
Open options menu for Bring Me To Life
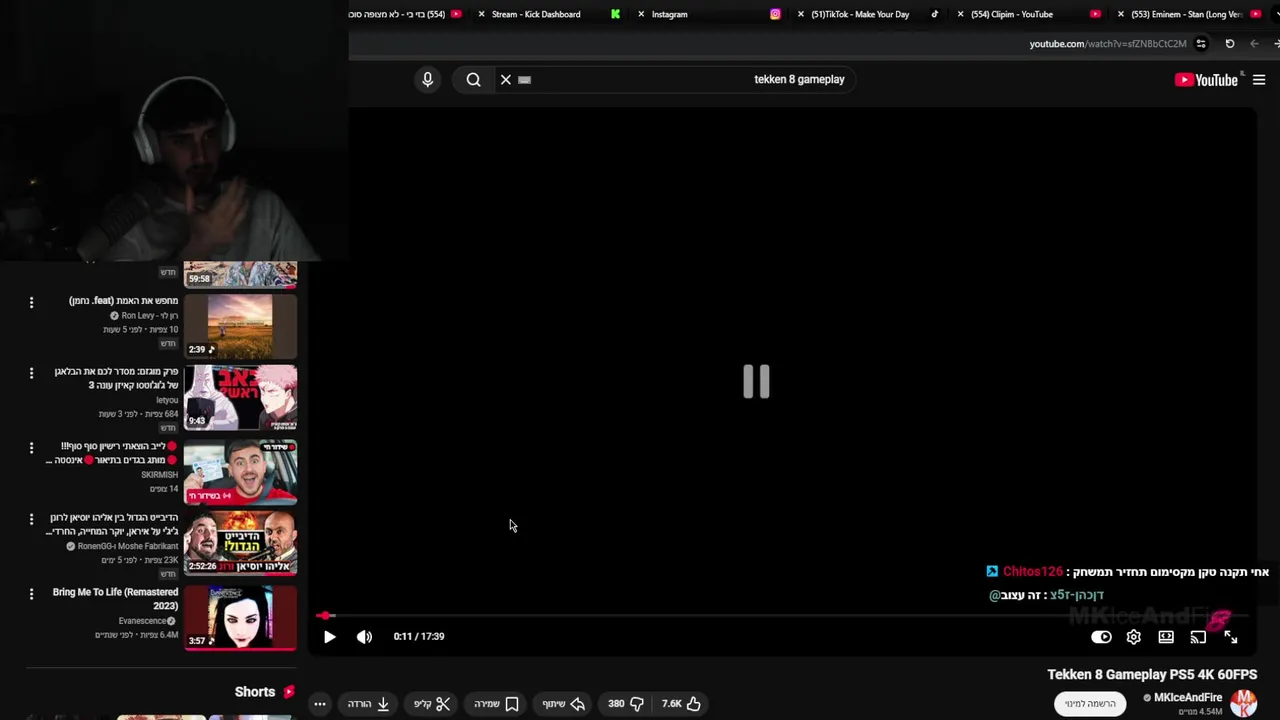click(31, 594)
